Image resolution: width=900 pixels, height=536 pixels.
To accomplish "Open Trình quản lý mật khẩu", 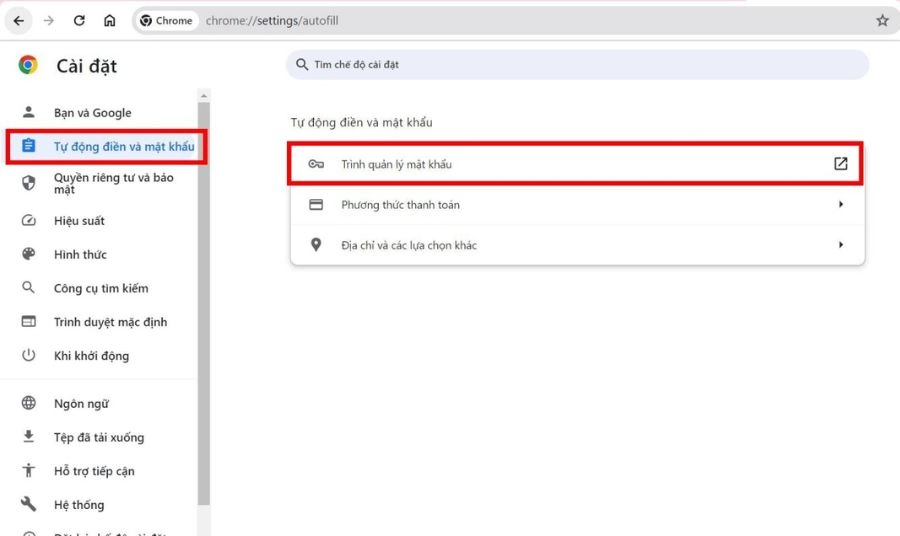I will 575,164.
